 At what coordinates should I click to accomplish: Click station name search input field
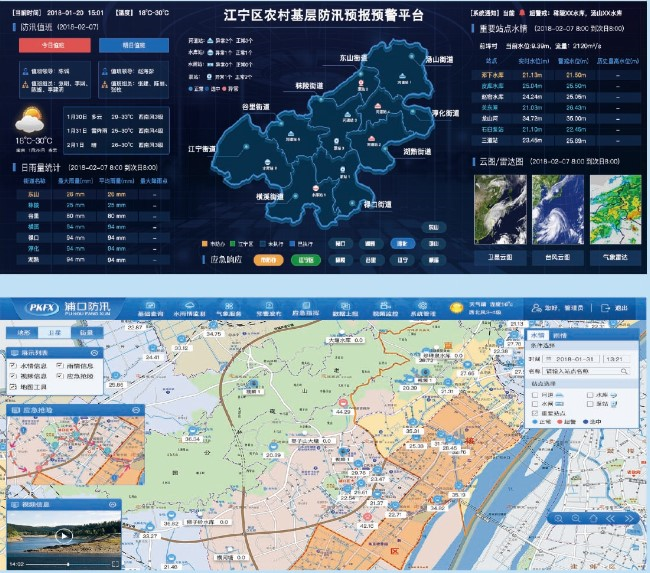[586, 371]
